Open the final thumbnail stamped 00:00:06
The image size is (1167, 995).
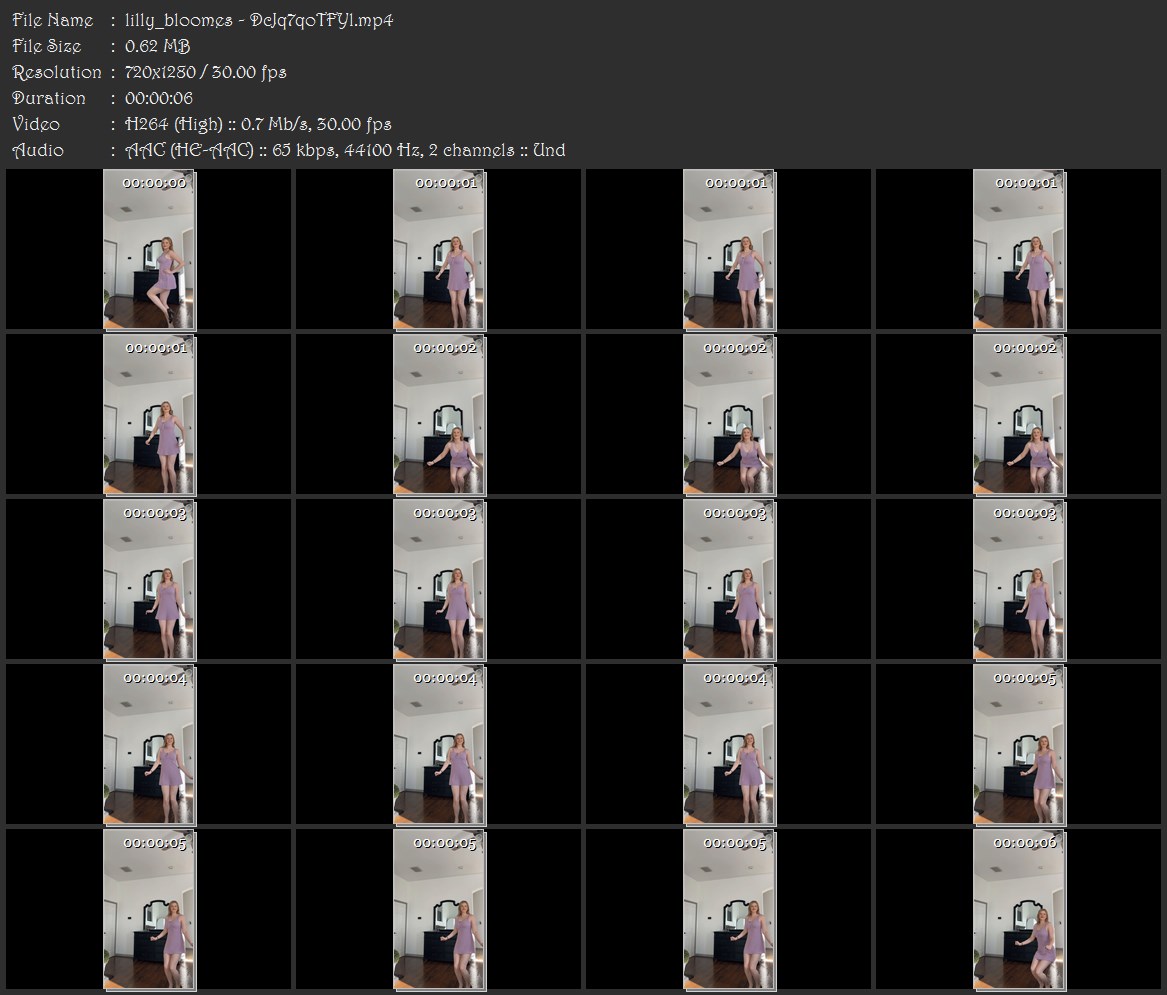[x=1019, y=910]
